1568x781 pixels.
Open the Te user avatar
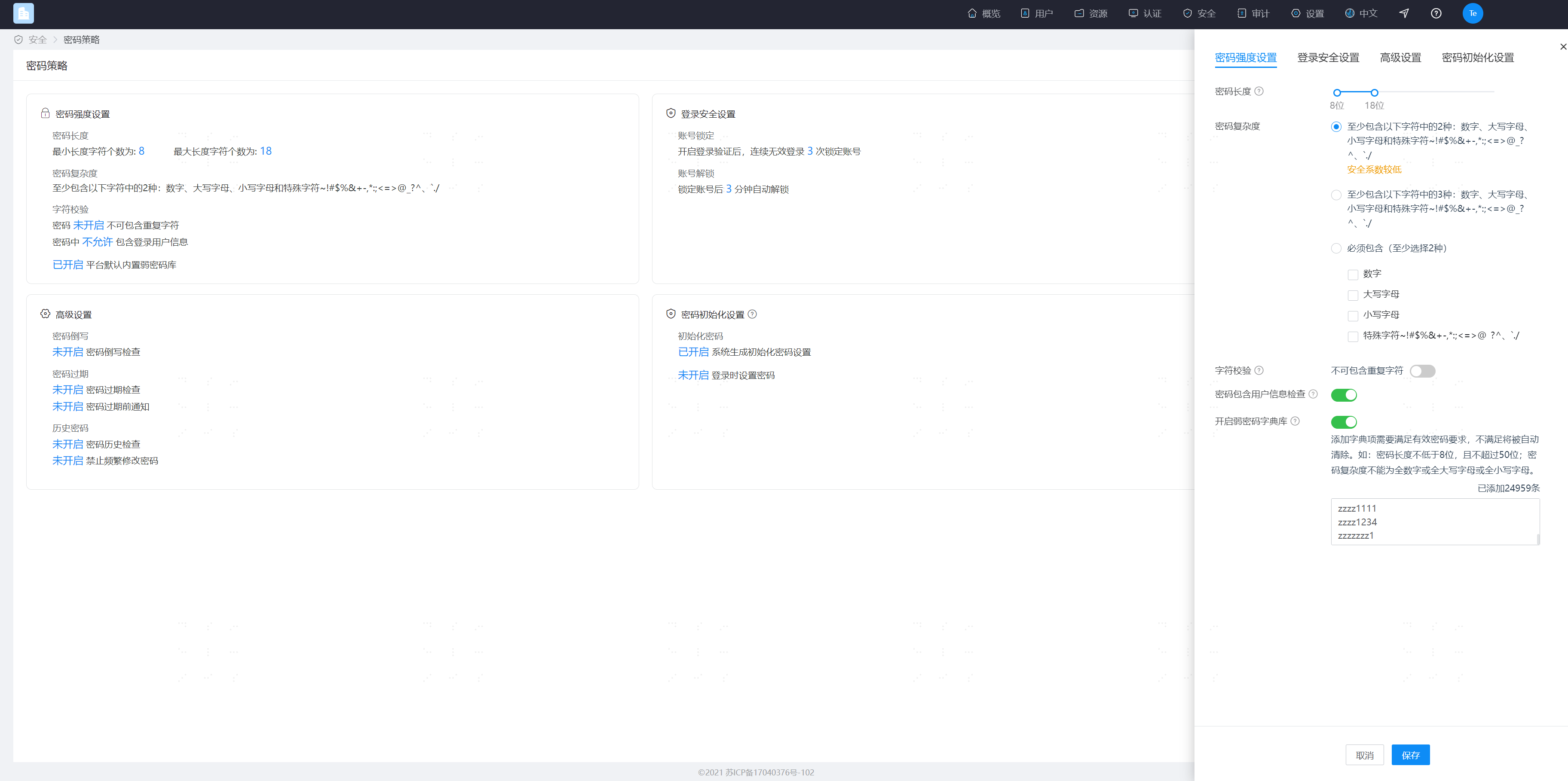click(1473, 13)
